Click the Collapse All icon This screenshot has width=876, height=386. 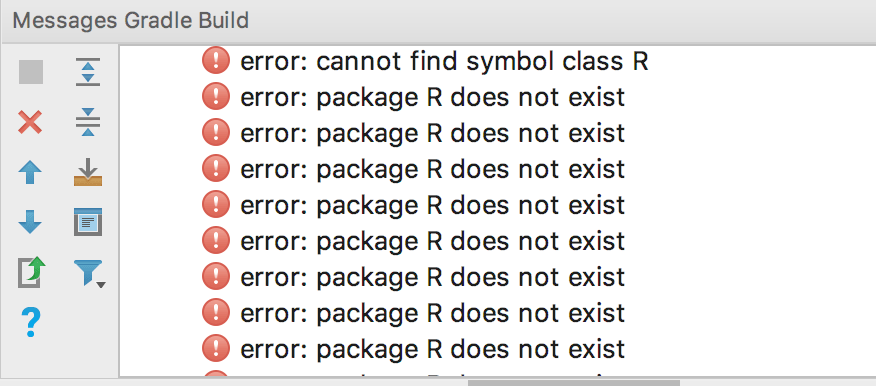click(88, 122)
